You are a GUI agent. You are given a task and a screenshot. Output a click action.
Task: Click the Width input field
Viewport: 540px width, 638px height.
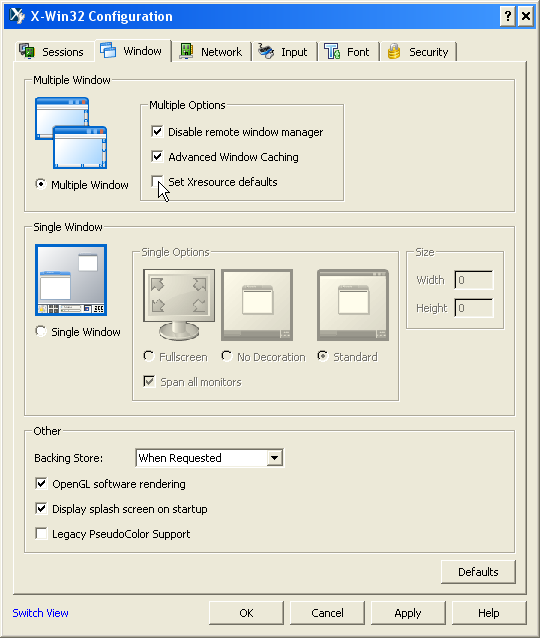coord(474,280)
